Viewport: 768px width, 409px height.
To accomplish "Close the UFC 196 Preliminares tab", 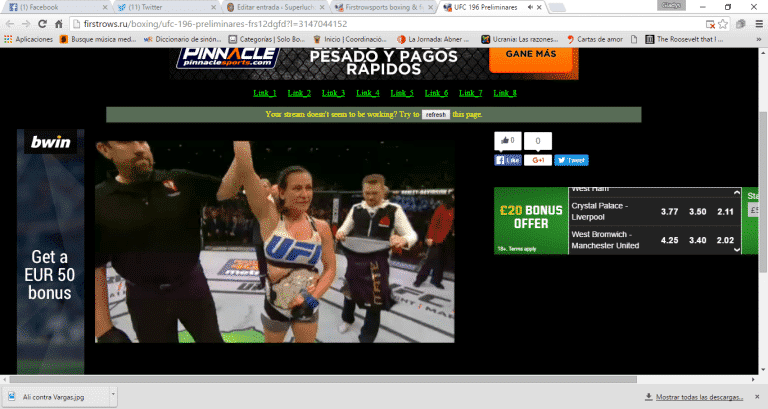I will click(x=539, y=7).
